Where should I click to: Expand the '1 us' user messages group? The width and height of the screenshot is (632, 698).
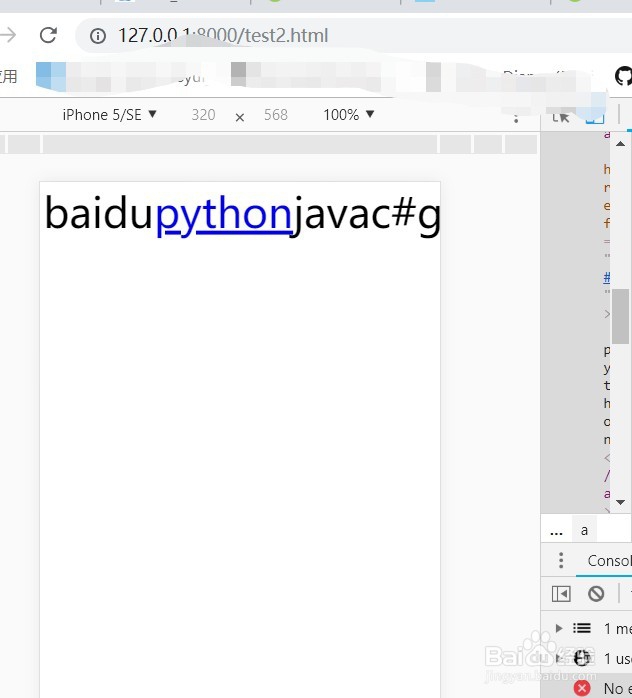pyautogui.click(x=558, y=658)
